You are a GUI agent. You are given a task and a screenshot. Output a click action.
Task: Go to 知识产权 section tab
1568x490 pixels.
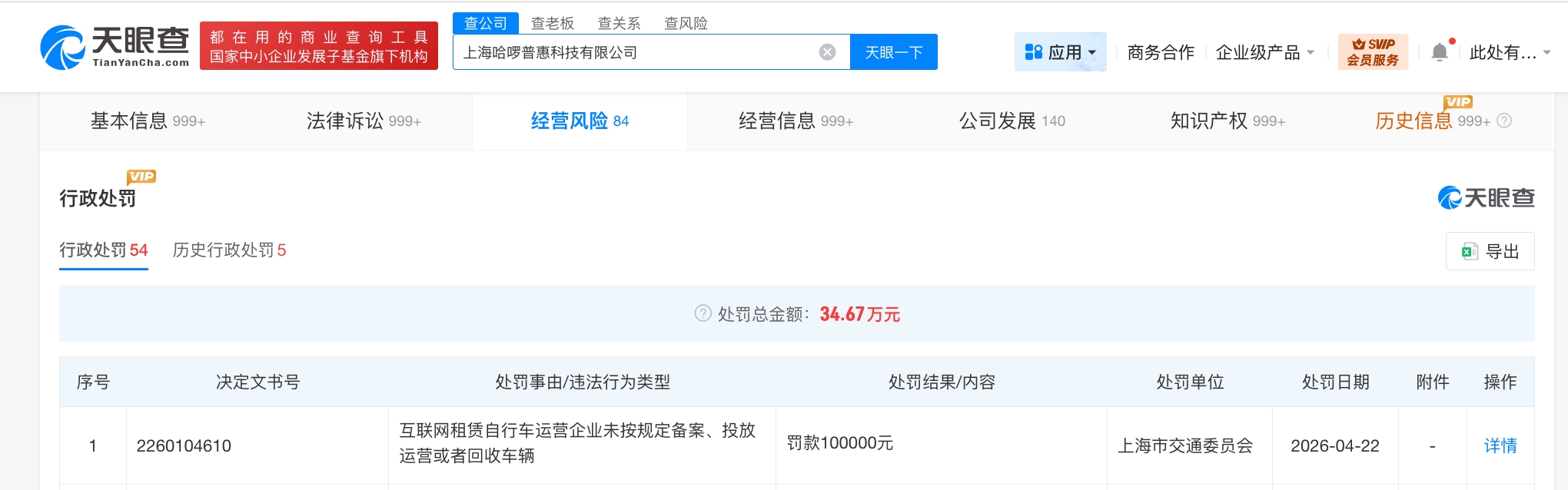point(1227,121)
